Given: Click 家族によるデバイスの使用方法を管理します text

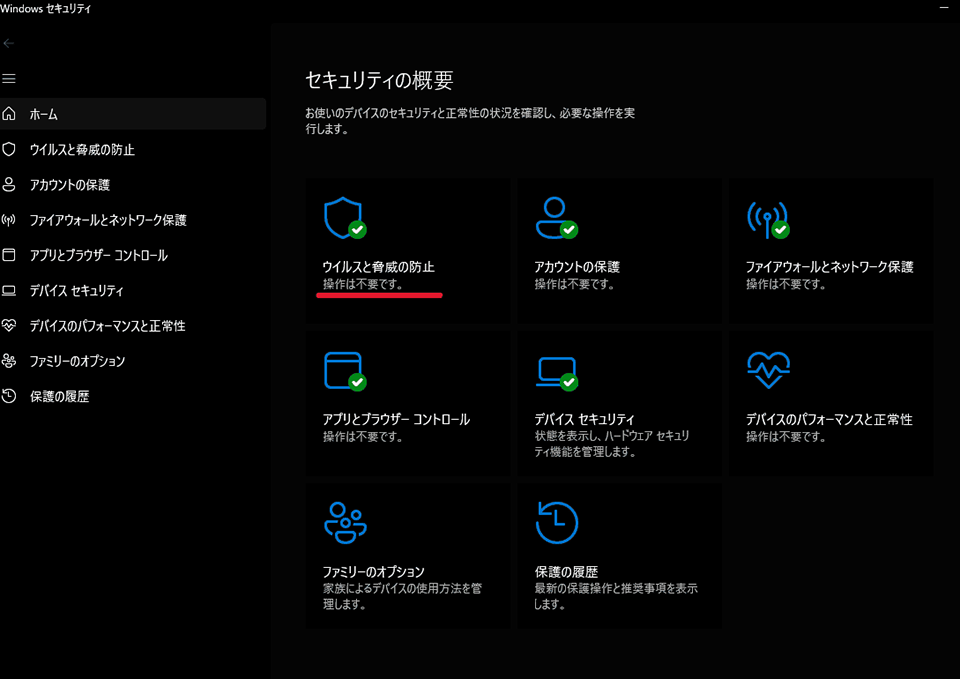Looking at the screenshot, I should (x=402, y=596).
